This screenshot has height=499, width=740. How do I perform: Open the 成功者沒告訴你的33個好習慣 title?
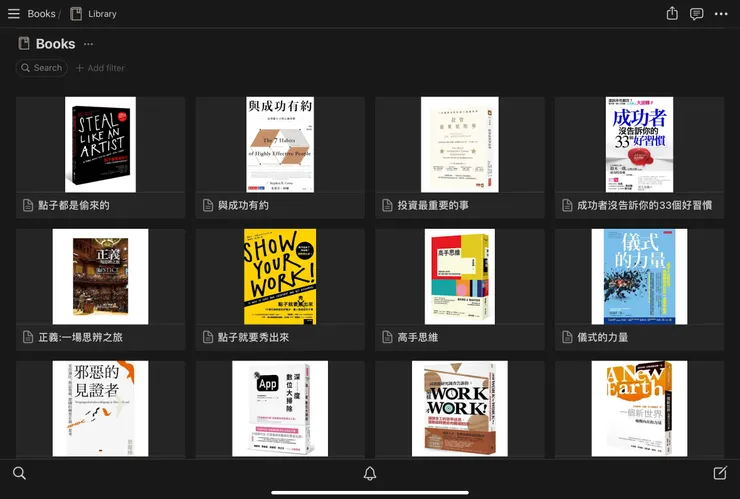click(644, 205)
